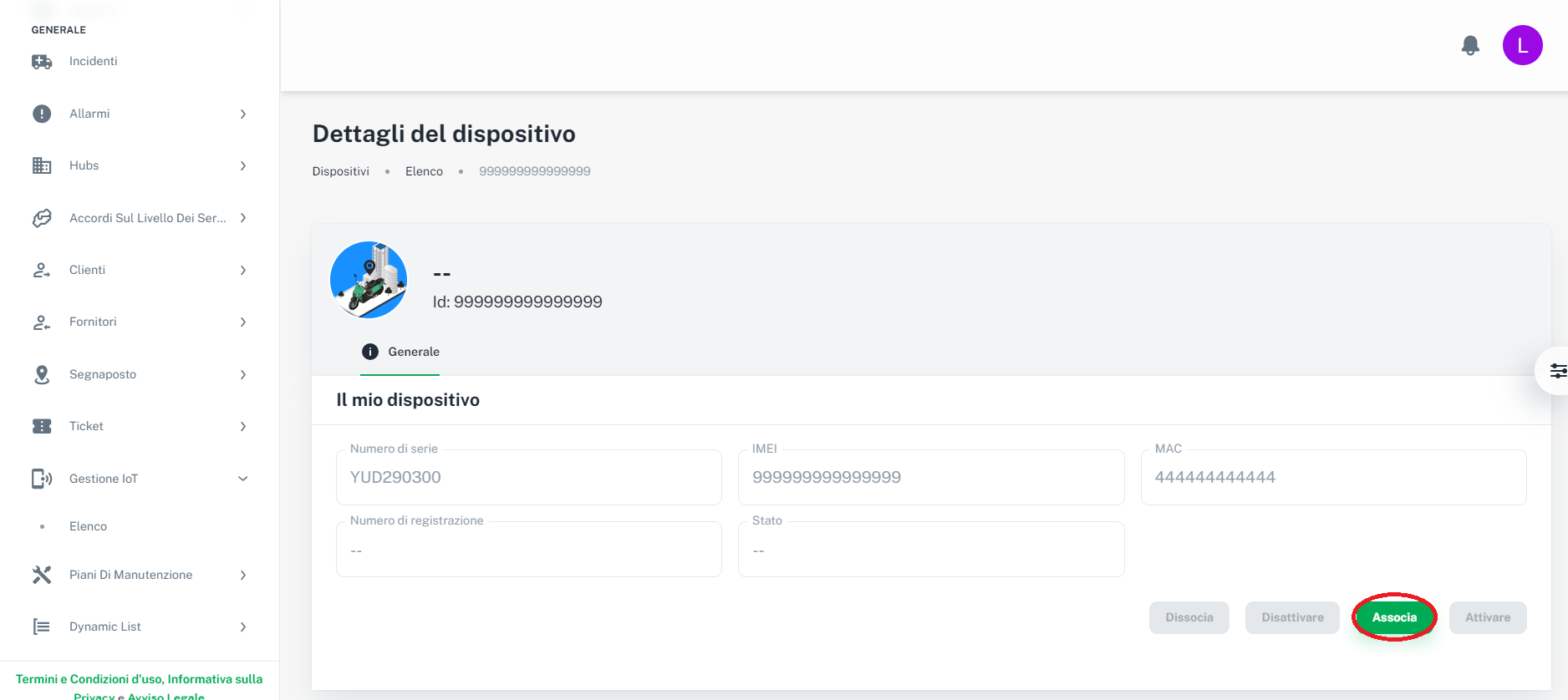The image size is (1568, 700).
Task: Click the Numero di serie field
Action: [x=528, y=478]
